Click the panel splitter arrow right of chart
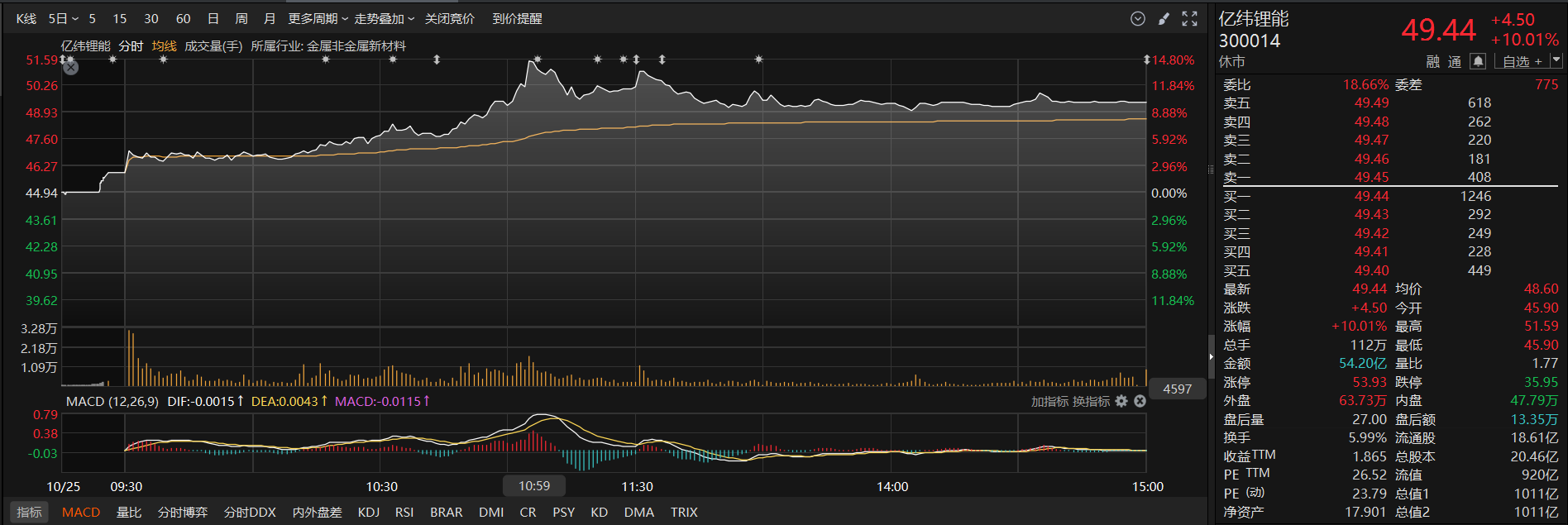The height and width of the screenshot is (525, 1568). pyautogui.click(x=1211, y=356)
